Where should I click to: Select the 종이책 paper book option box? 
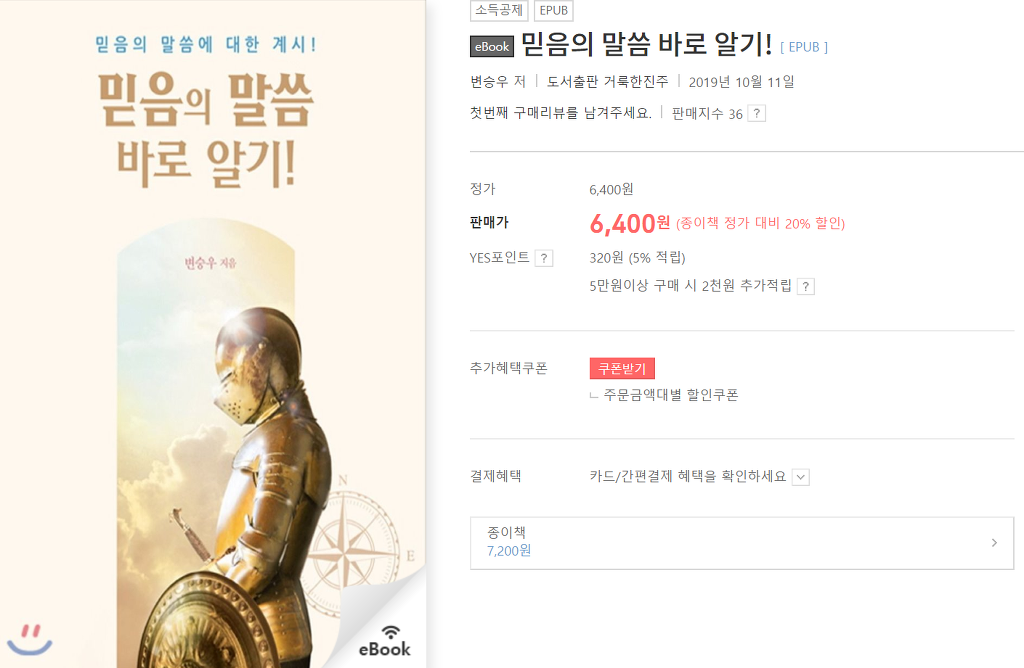coord(742,543)
